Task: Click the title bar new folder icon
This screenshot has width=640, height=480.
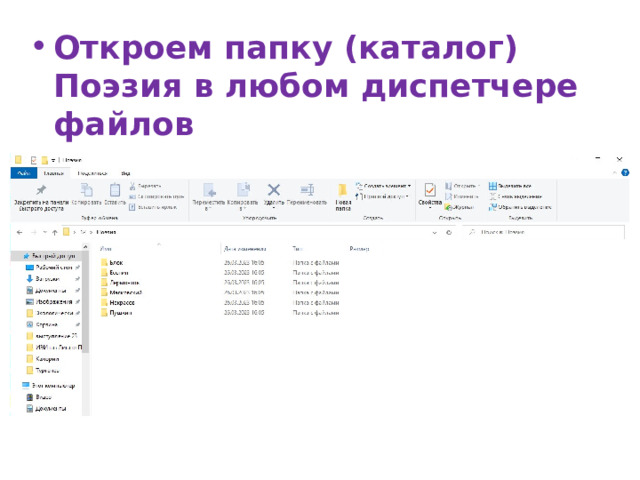Action: 44,160
